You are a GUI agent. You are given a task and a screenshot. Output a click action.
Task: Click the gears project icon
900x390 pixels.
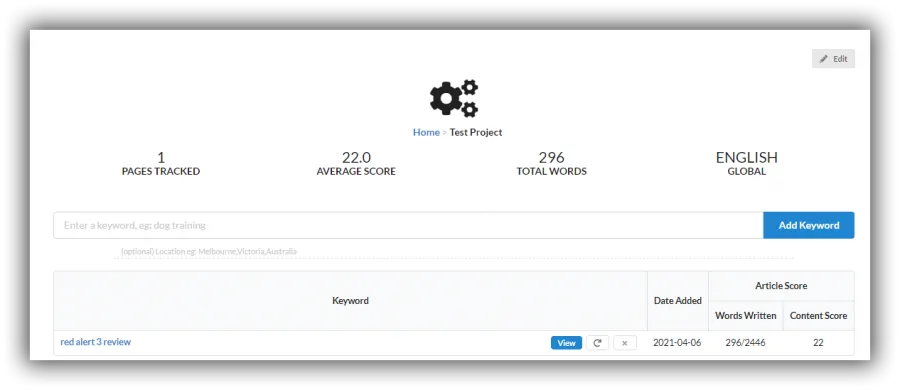click(x=453, y=98)
